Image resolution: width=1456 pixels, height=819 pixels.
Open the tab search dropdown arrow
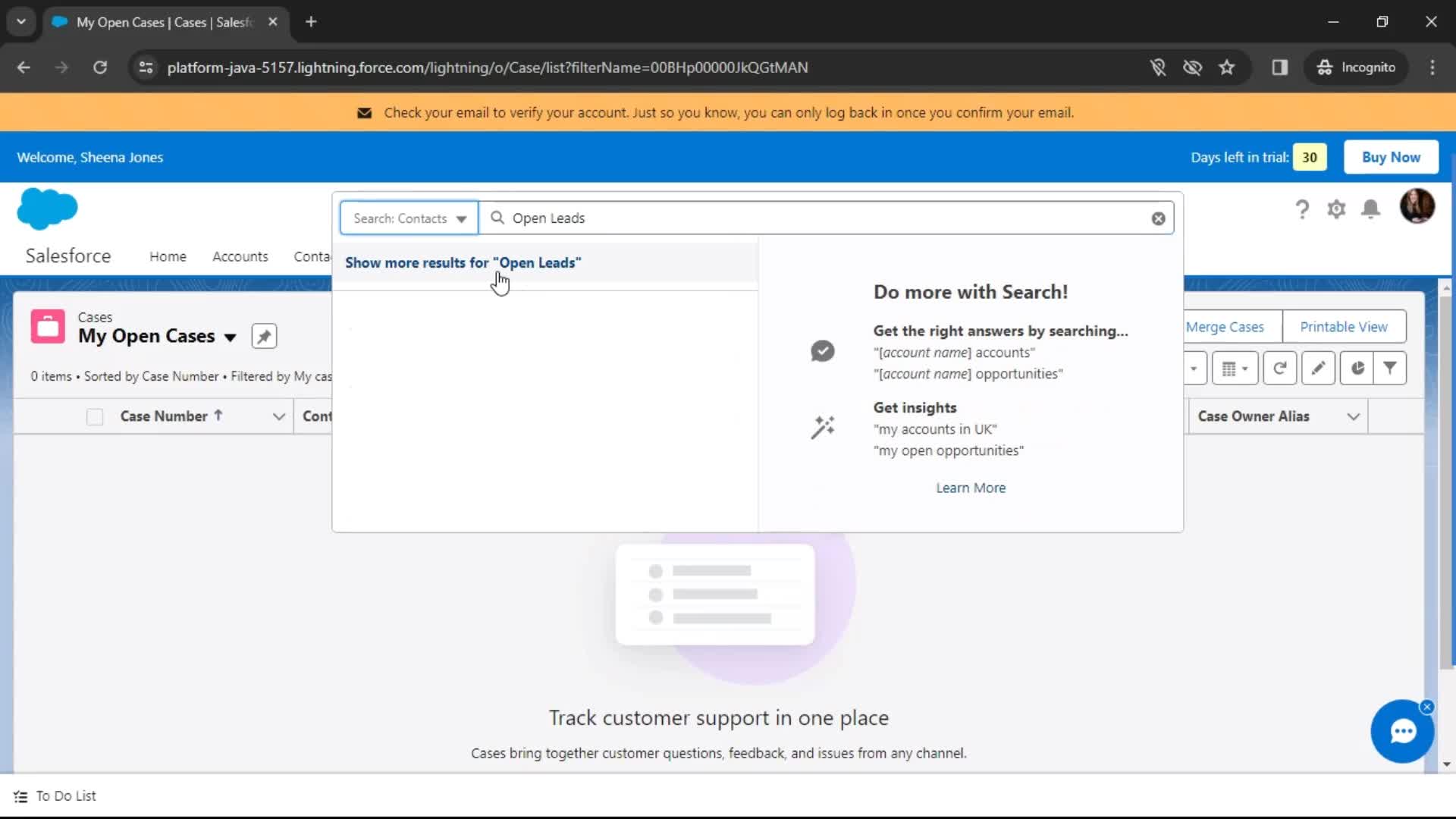click(21, 22)
